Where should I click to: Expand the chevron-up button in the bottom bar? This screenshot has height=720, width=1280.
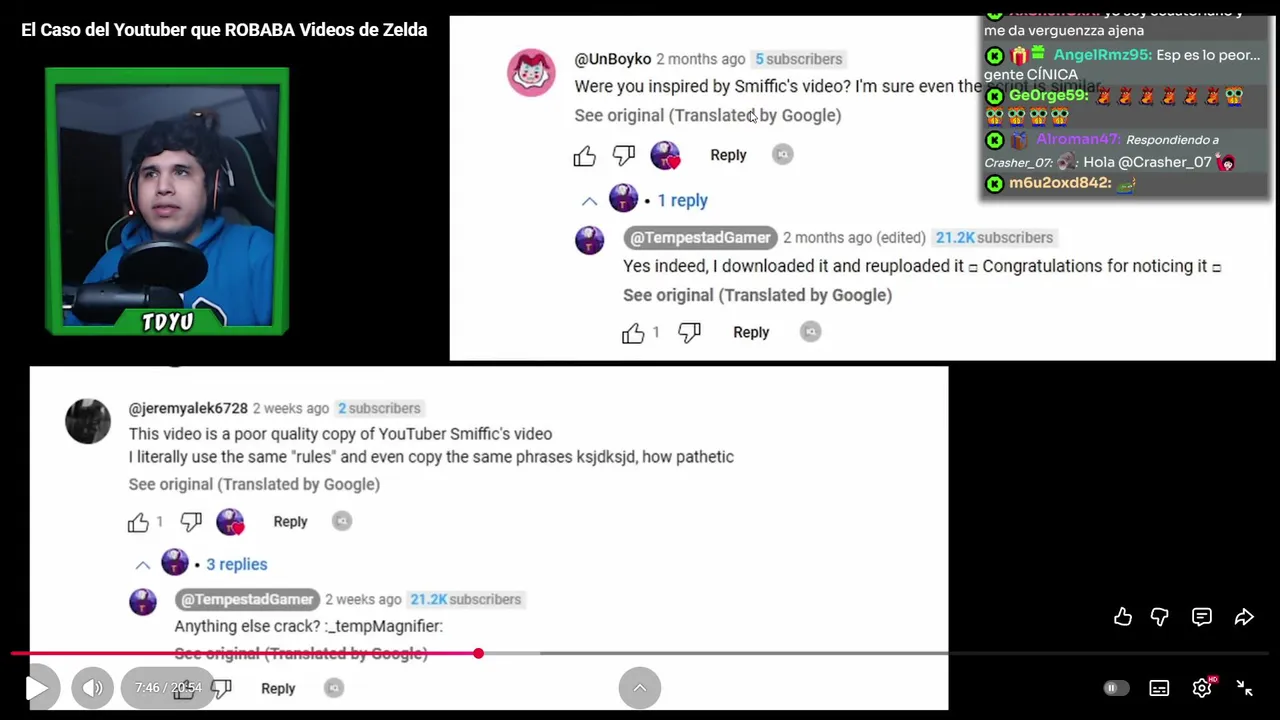(640, 688)
